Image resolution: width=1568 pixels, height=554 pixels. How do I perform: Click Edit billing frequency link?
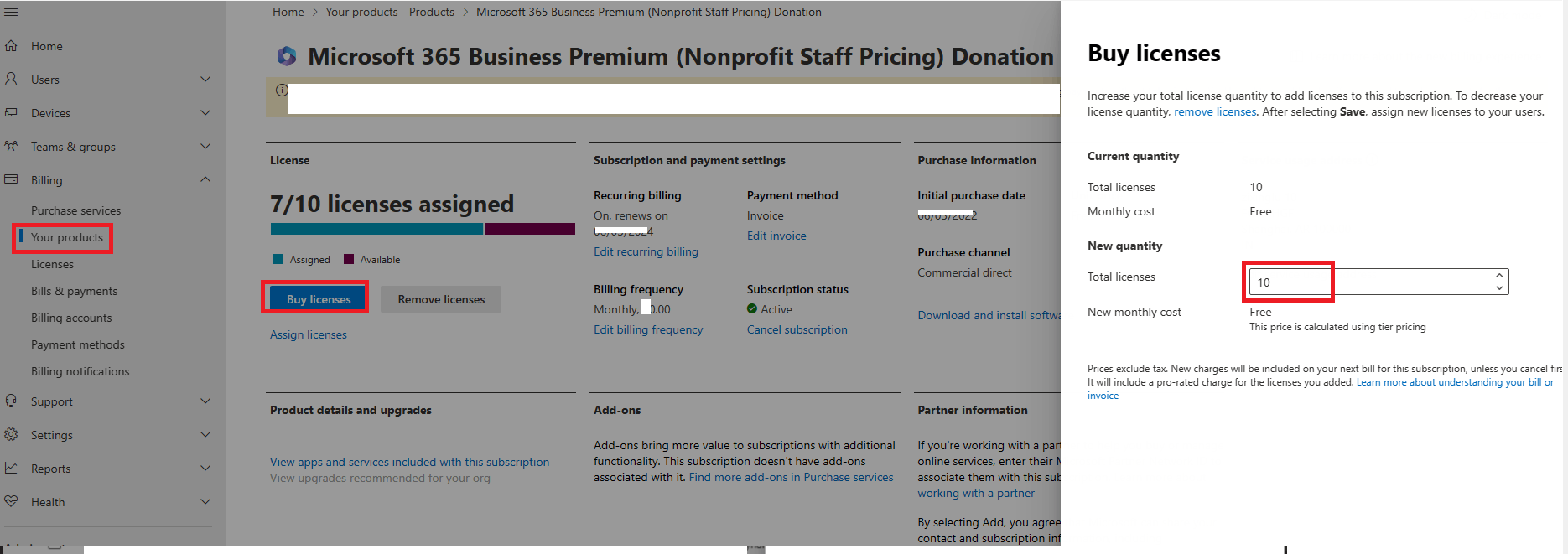tap(648, 329)
